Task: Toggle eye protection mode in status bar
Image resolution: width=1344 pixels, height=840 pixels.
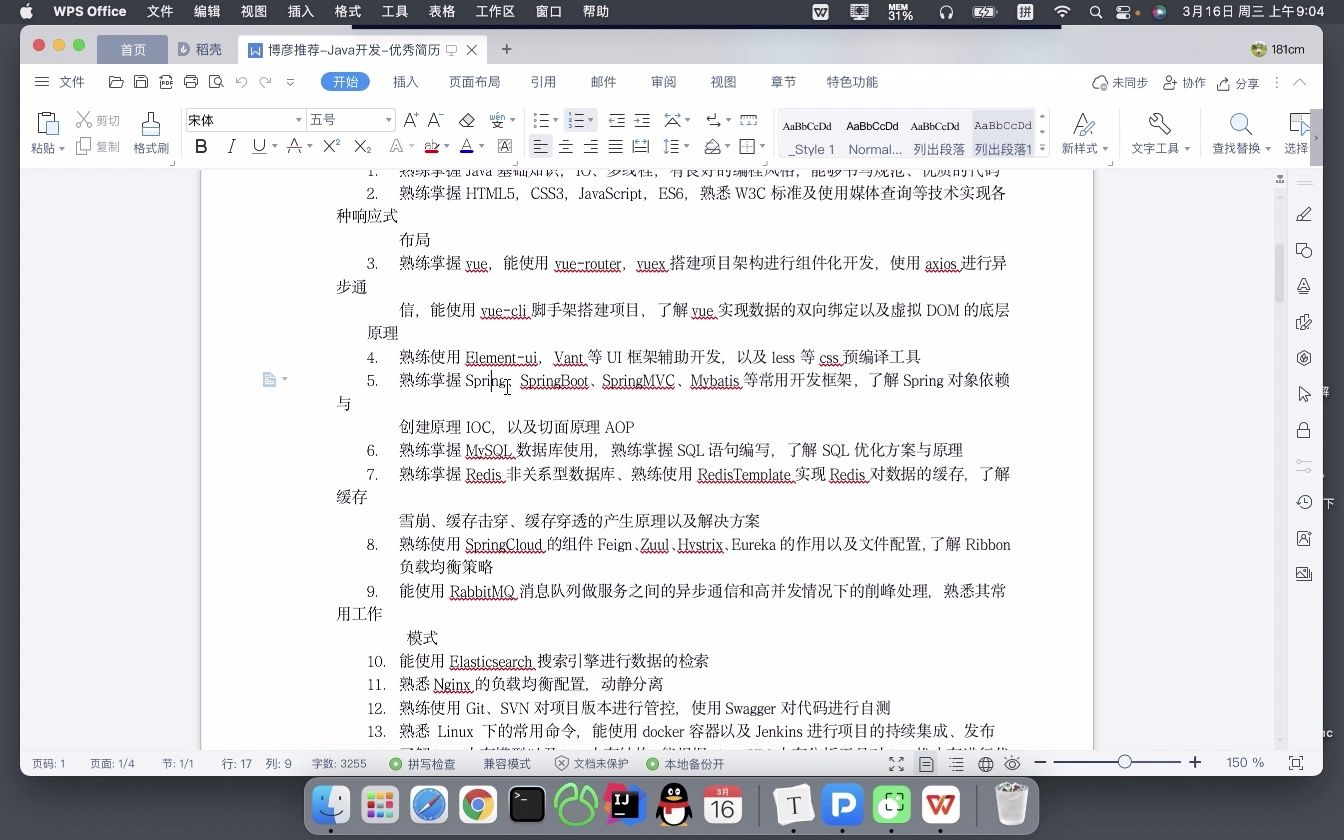Action: tap(1012, 763)
